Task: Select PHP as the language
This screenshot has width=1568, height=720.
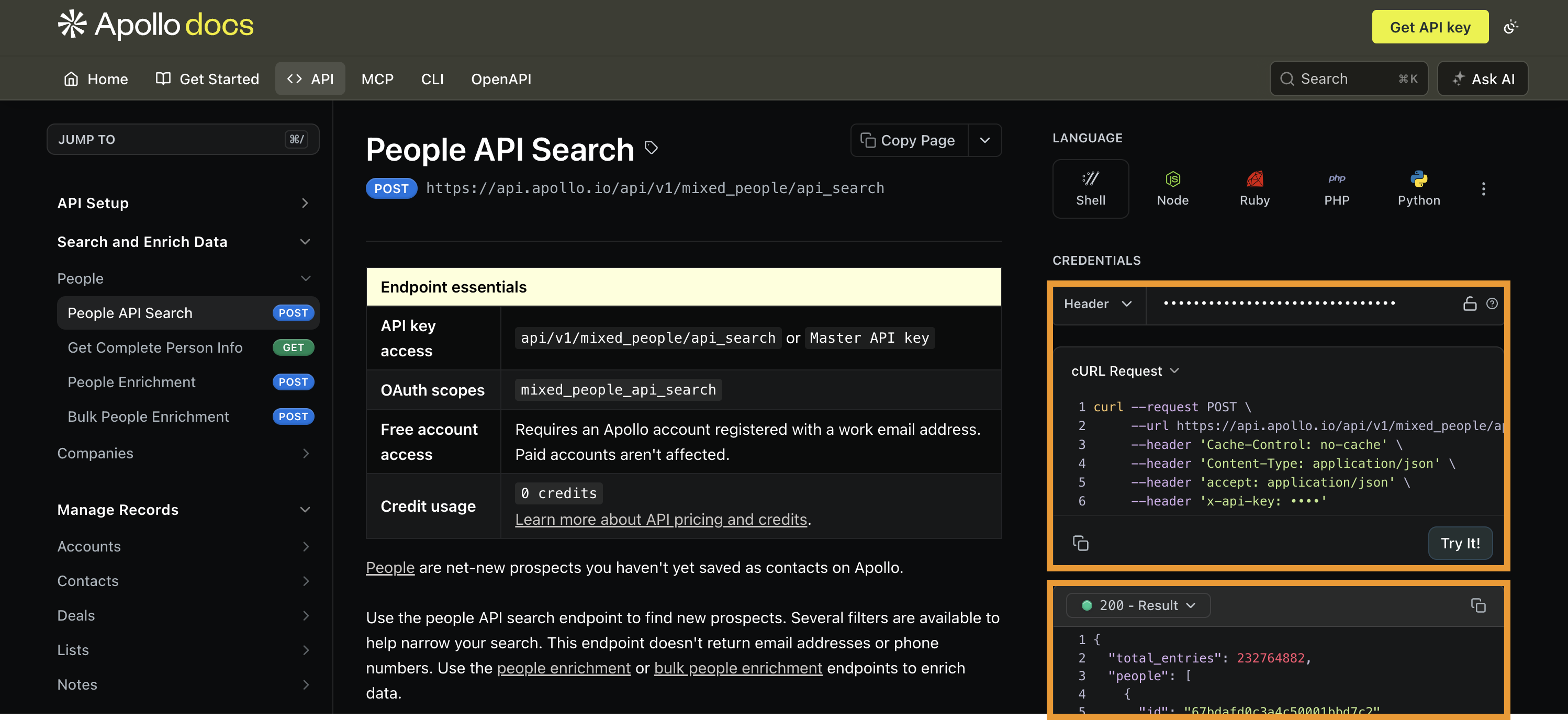Action: pyautogui.click(x=1337, y=189)
